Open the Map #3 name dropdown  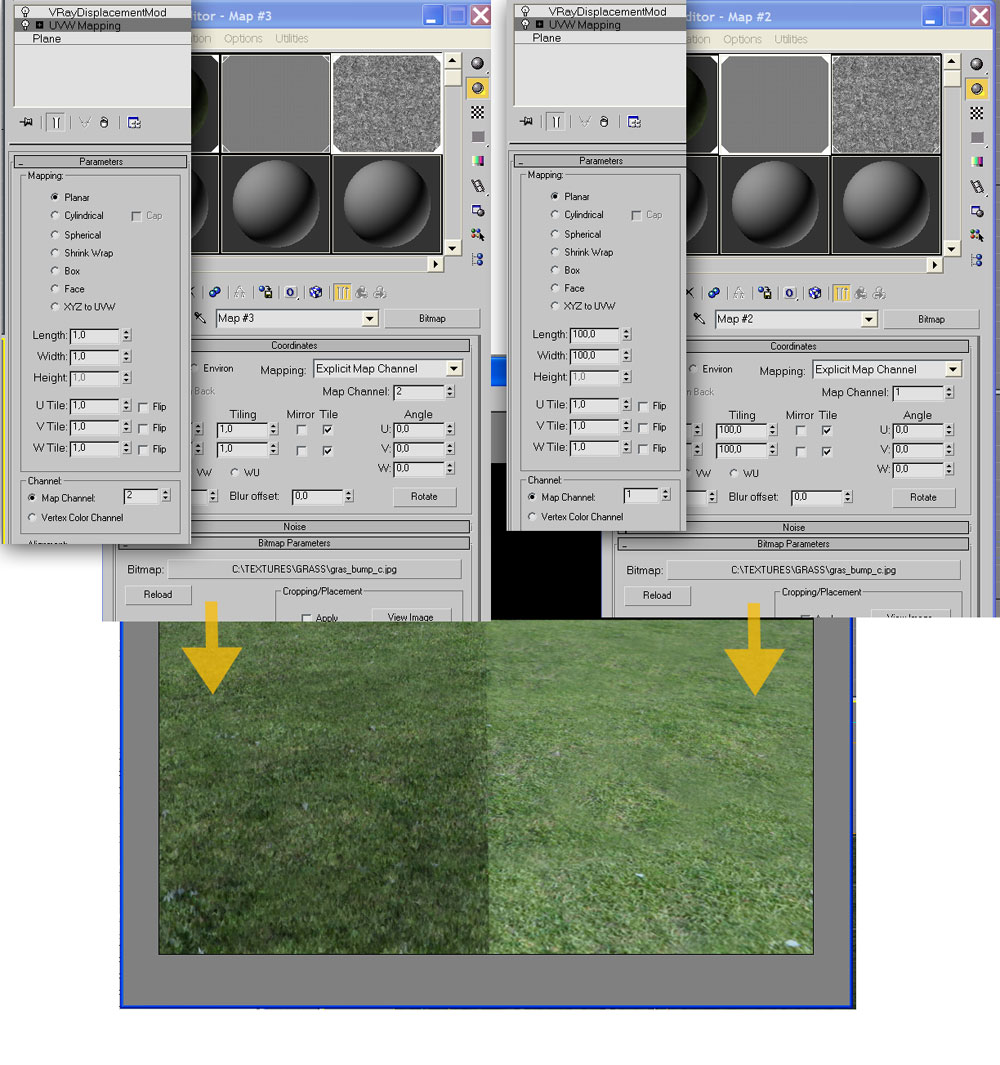point(370,318)
